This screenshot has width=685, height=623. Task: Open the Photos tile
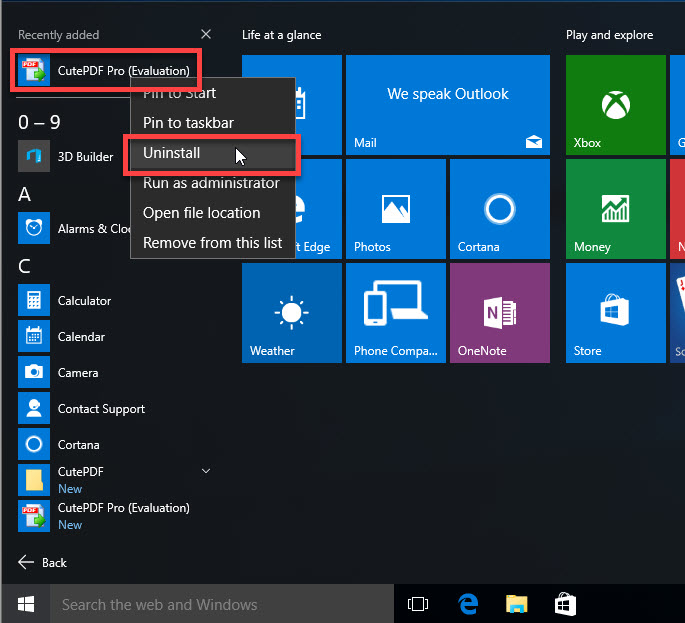coord(396,209)
